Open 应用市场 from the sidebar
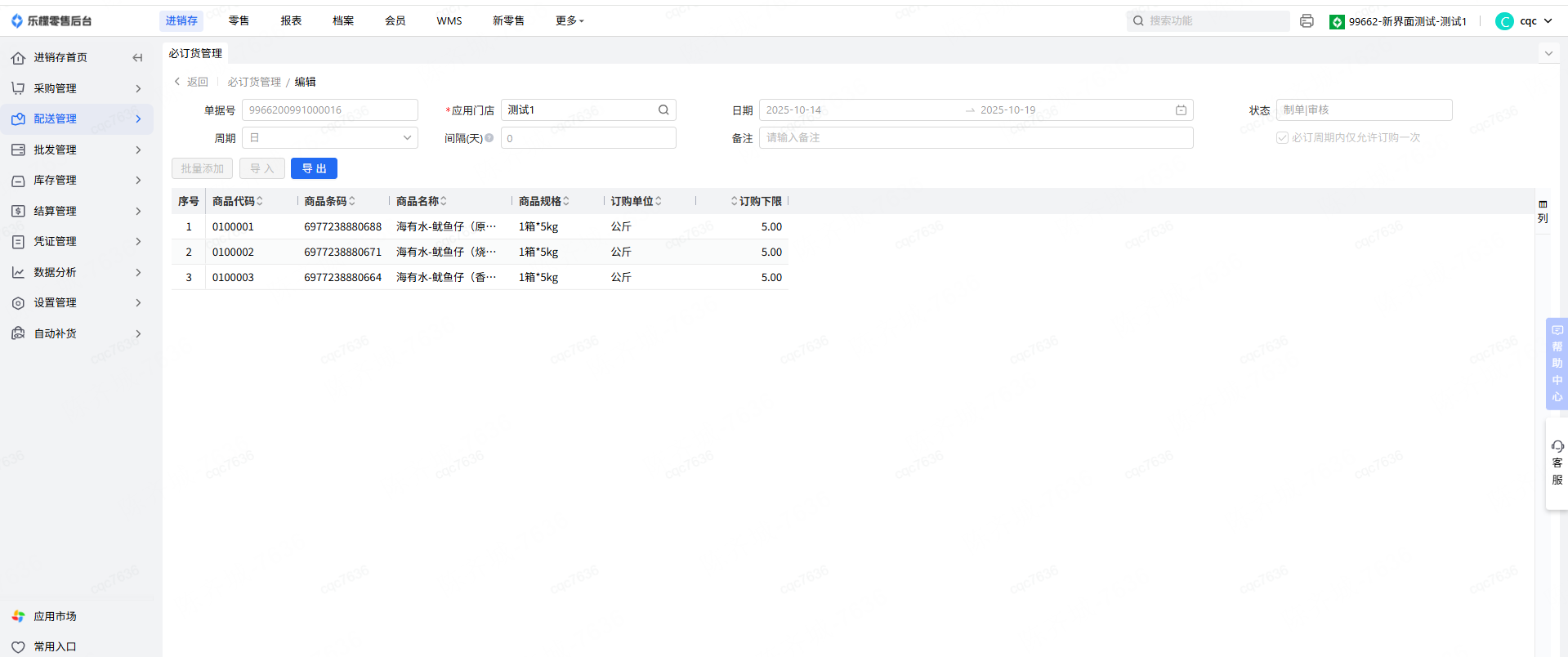The height and width of the screenshot is (657, 1568). (55, 616)
